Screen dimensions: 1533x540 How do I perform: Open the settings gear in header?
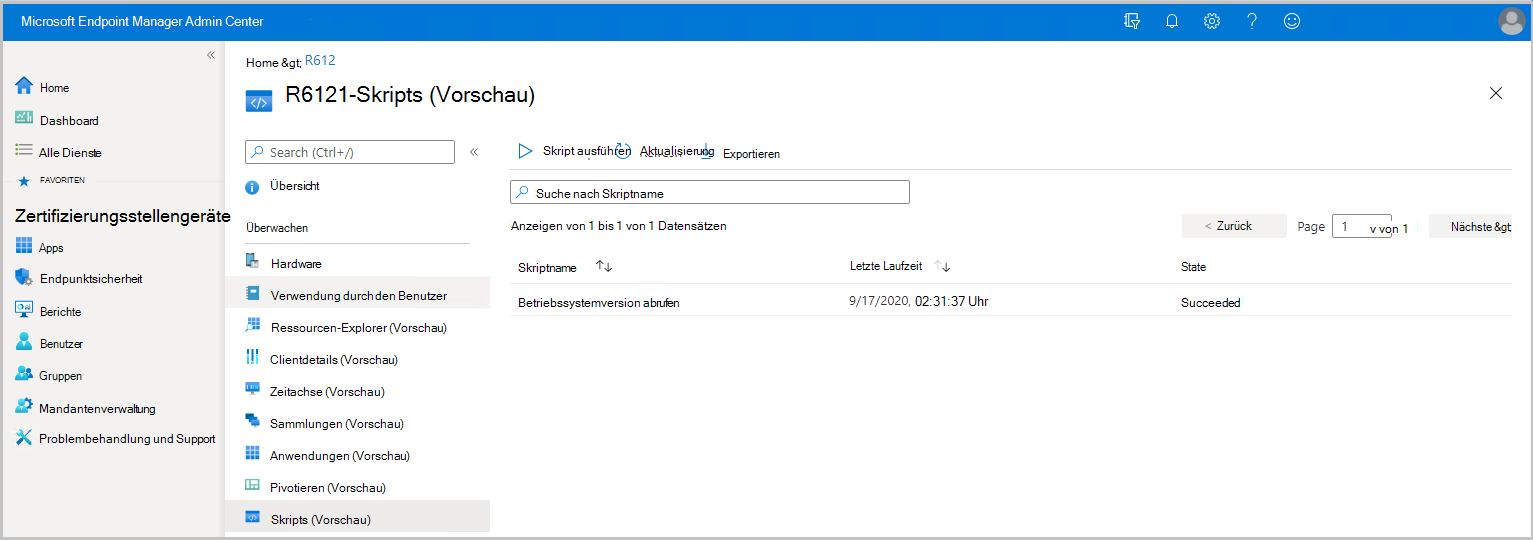[1212, 21]
